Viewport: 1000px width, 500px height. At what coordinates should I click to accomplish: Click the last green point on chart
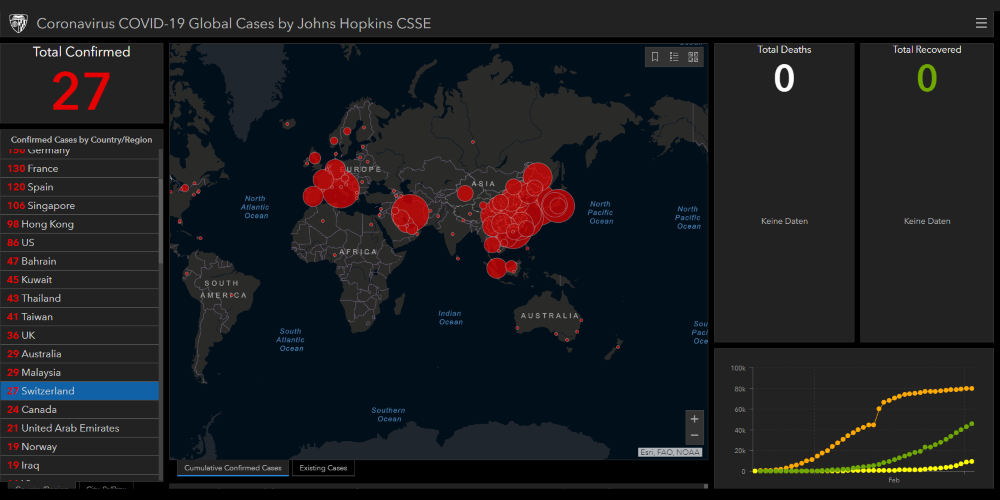971,423
